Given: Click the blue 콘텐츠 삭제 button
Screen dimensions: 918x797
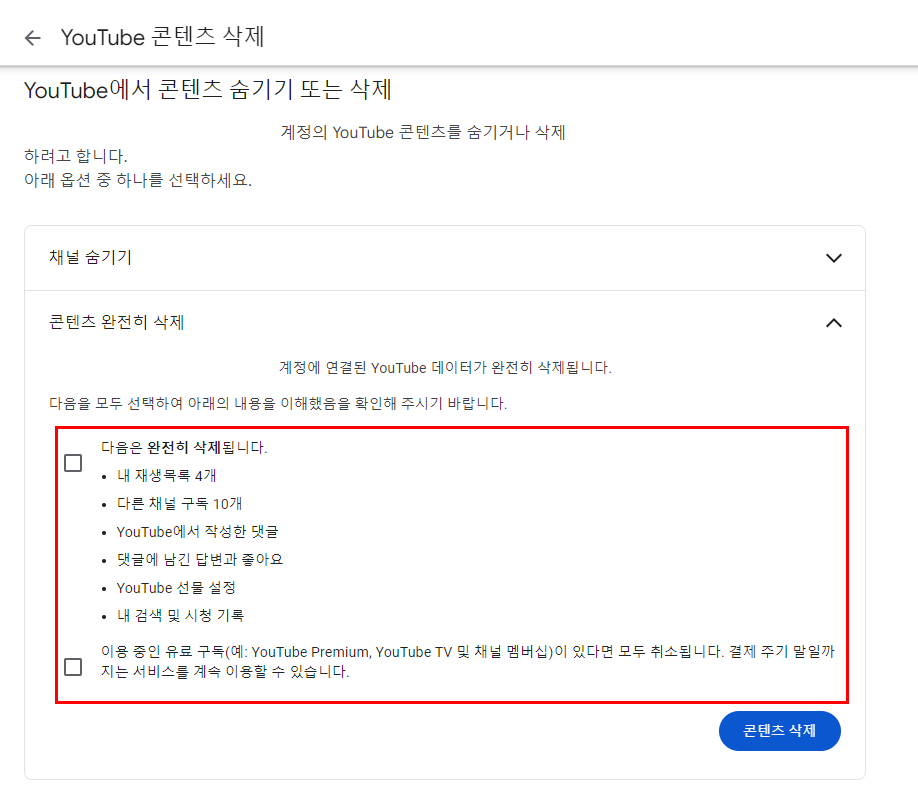Looking at the screenshot, I should [x=779, y=730].
